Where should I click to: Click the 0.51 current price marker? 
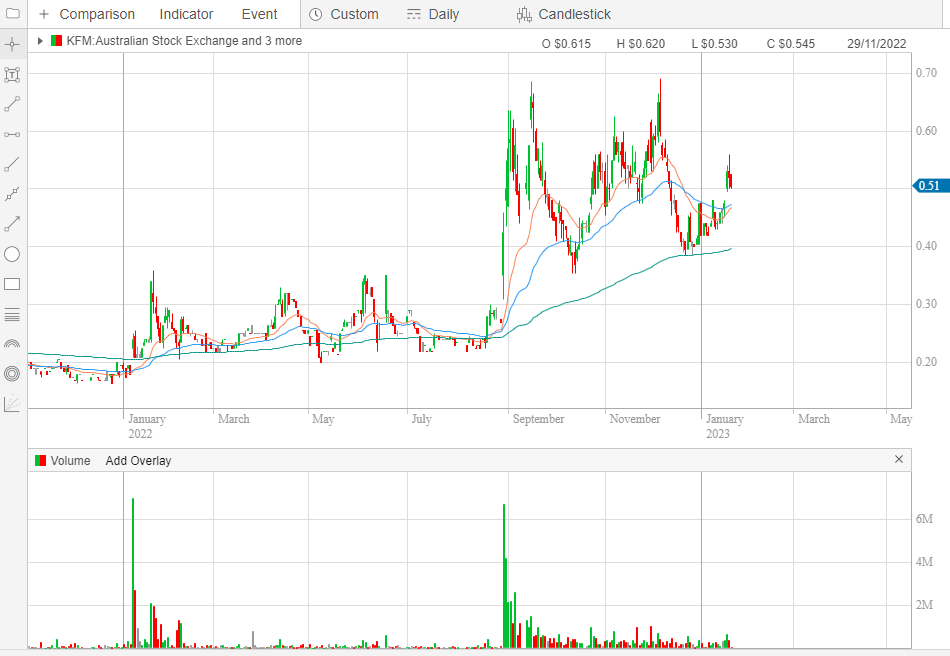[931, 186]
